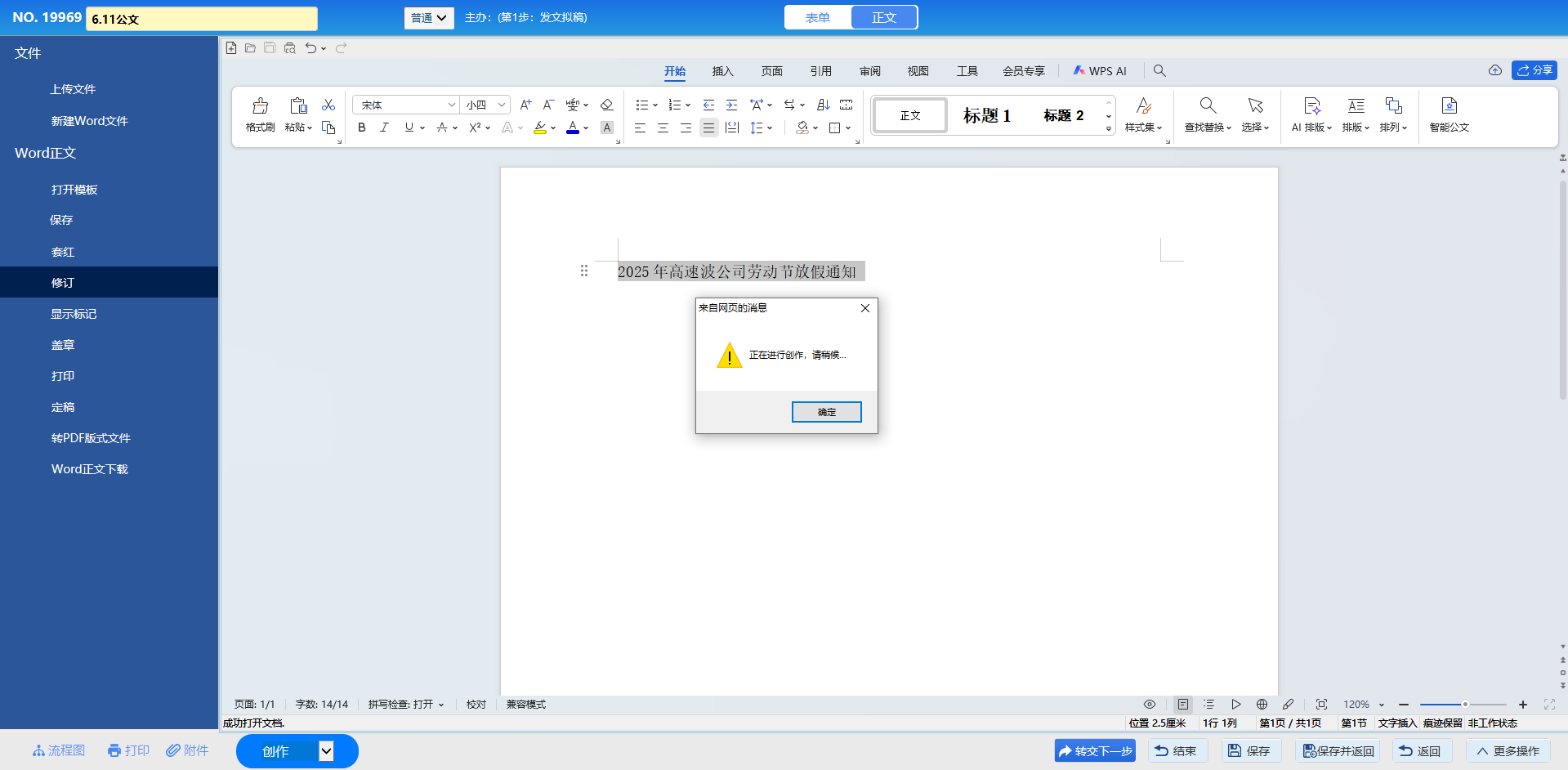
Task: Open the 普通 priority dropdown
Action: tap(429, 17)
